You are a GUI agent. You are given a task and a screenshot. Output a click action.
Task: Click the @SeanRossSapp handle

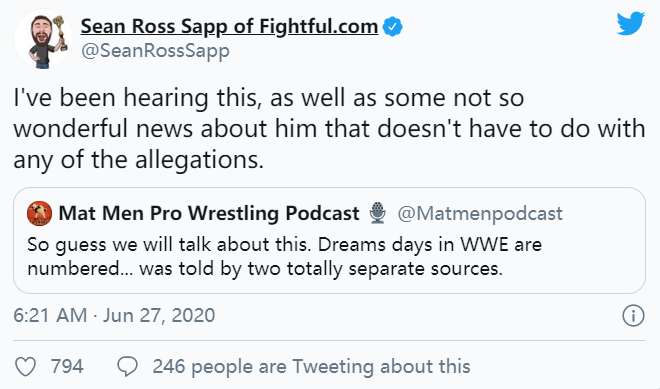[x=155, y=51]
